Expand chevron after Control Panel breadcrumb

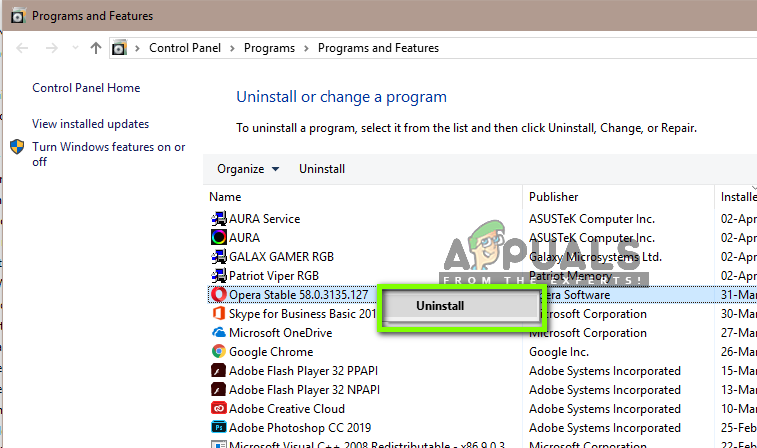tap(232, 48)
